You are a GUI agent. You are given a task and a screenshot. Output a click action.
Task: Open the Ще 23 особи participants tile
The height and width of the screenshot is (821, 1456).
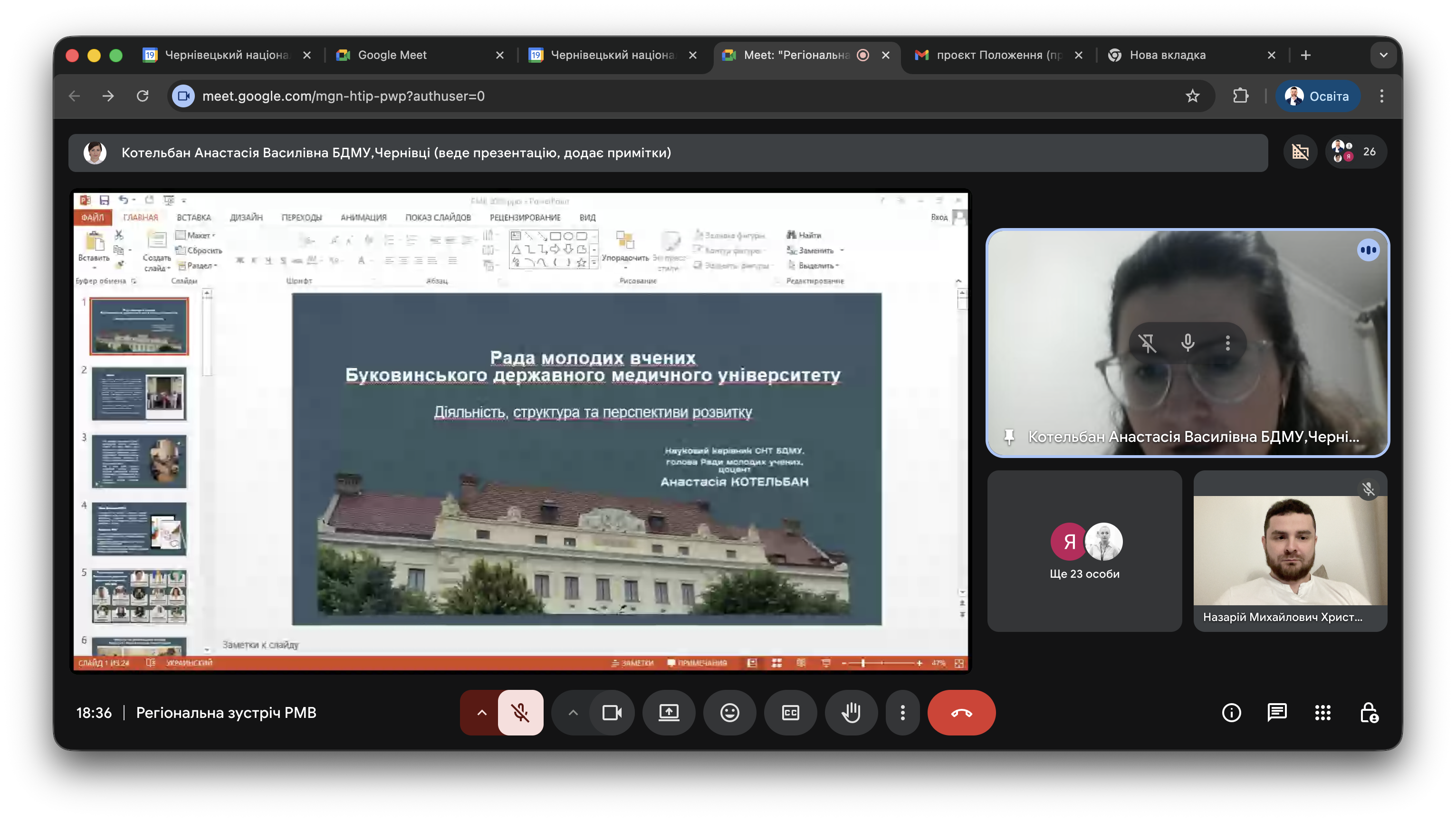[1084, 551]
